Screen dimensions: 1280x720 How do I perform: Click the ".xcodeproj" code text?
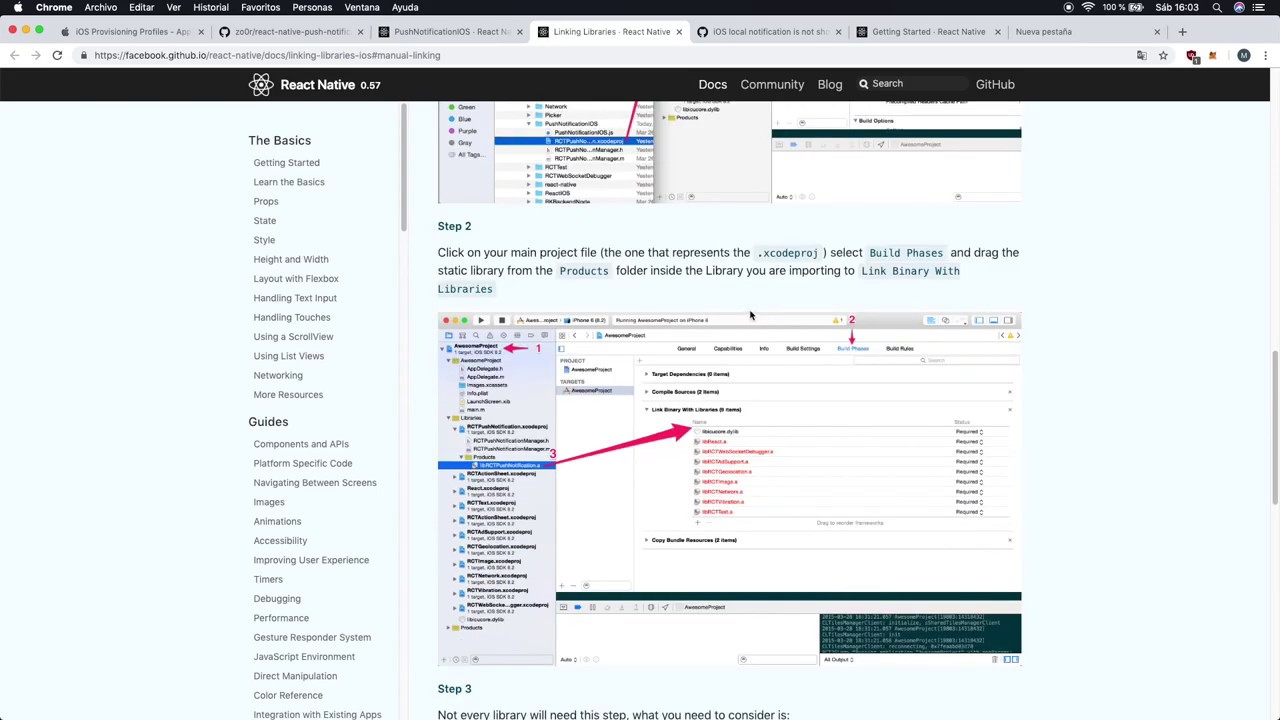point(788,253)
